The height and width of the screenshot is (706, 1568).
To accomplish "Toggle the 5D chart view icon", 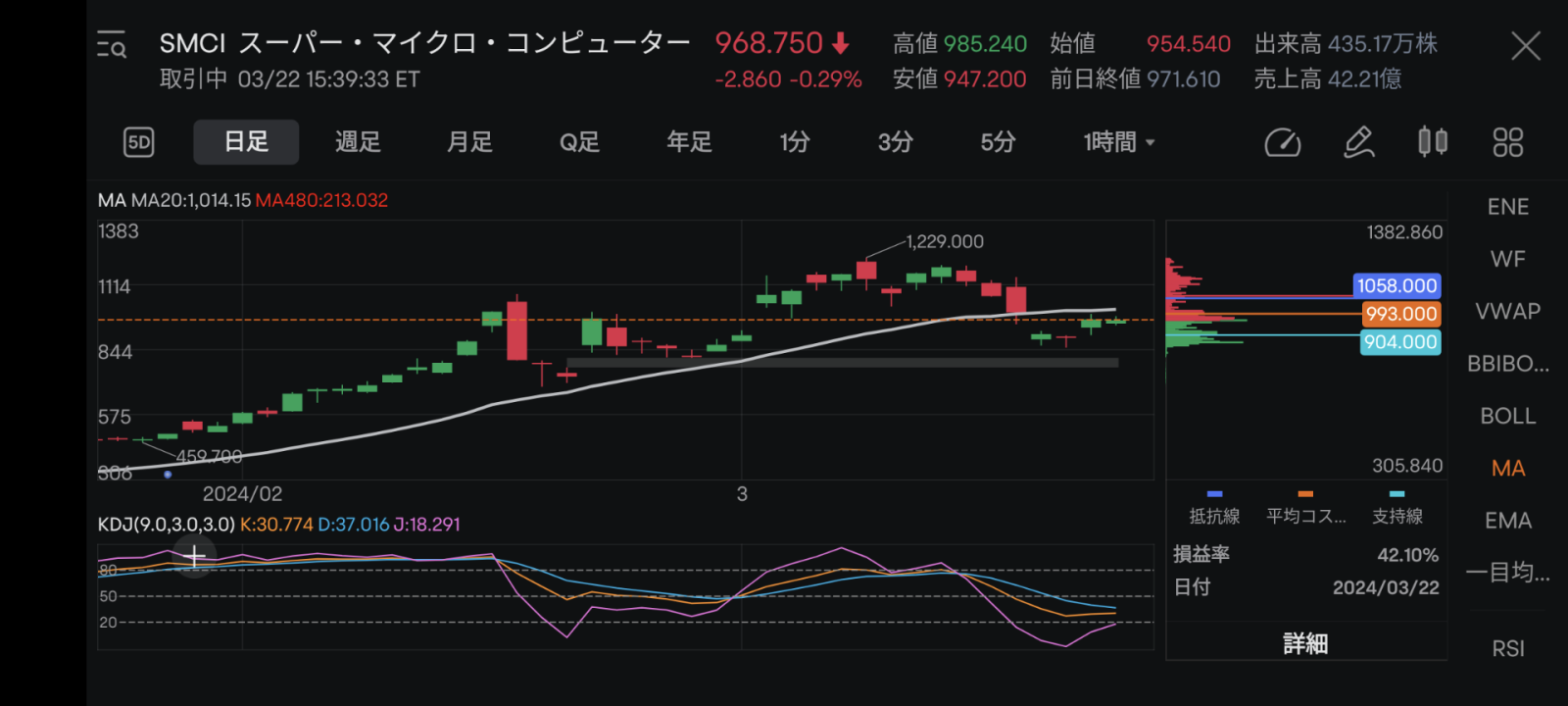I will pos(139,142).
